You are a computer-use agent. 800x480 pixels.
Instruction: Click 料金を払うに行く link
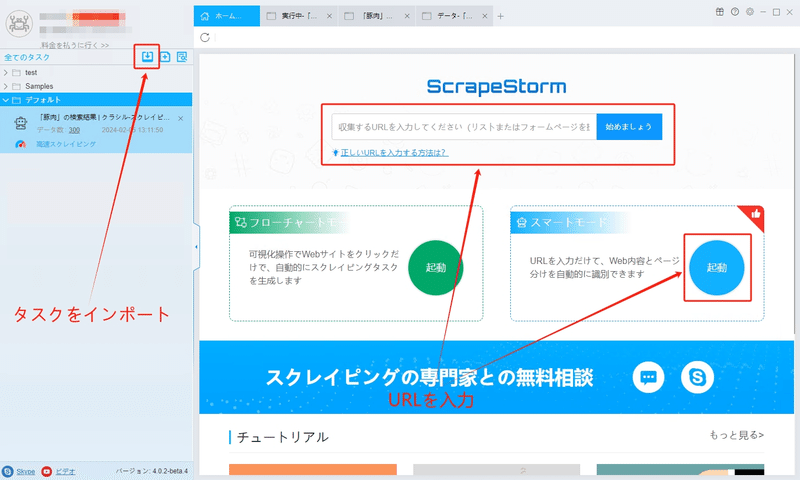click(75, 45)
